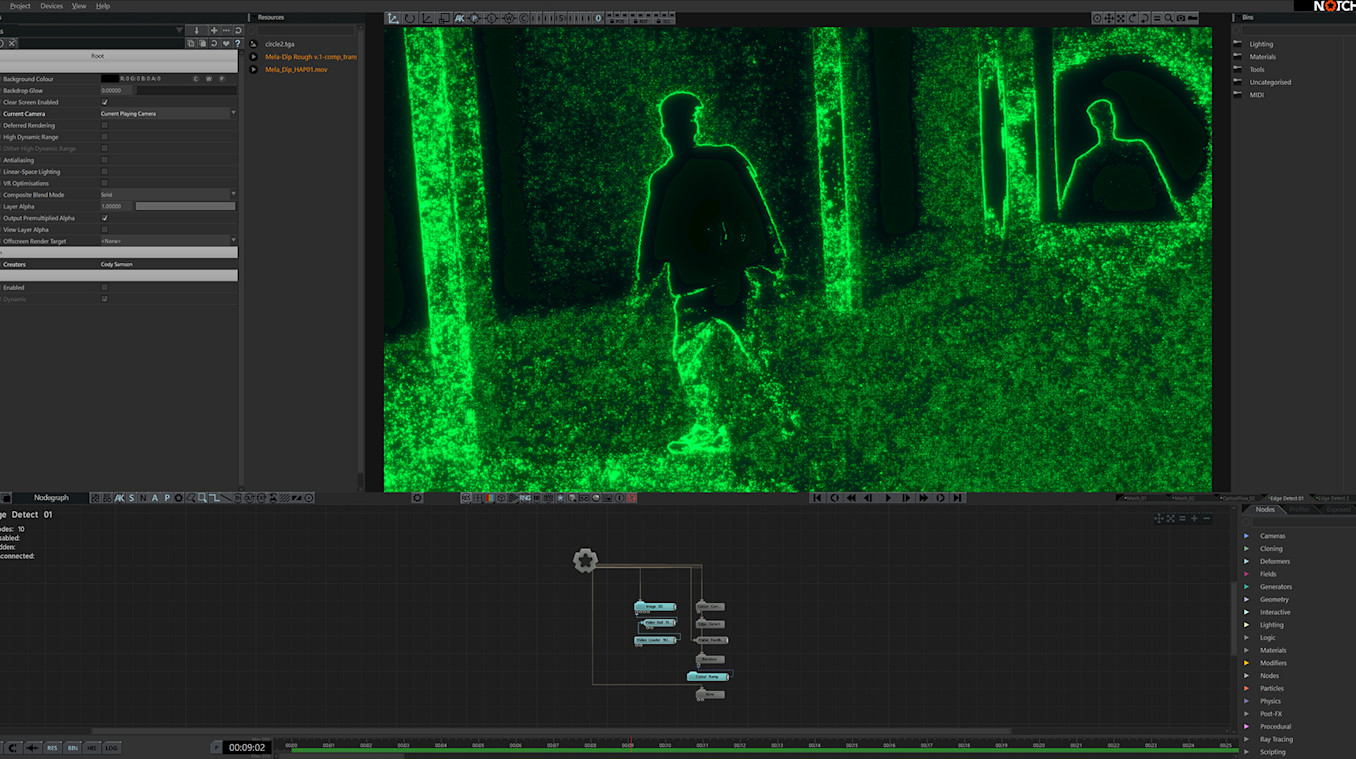
Task: Enable the Antialiasing checkbox
Action: click(104, 160)
